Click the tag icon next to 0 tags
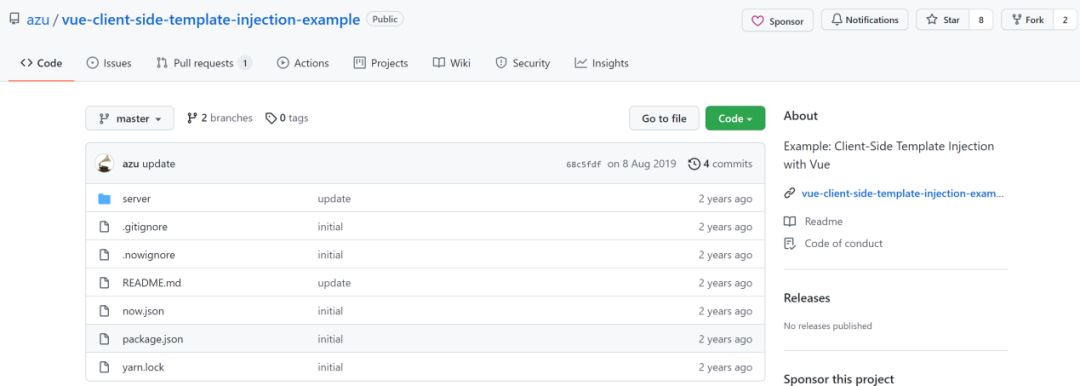 pyautogui.click(x=271, y=119)
